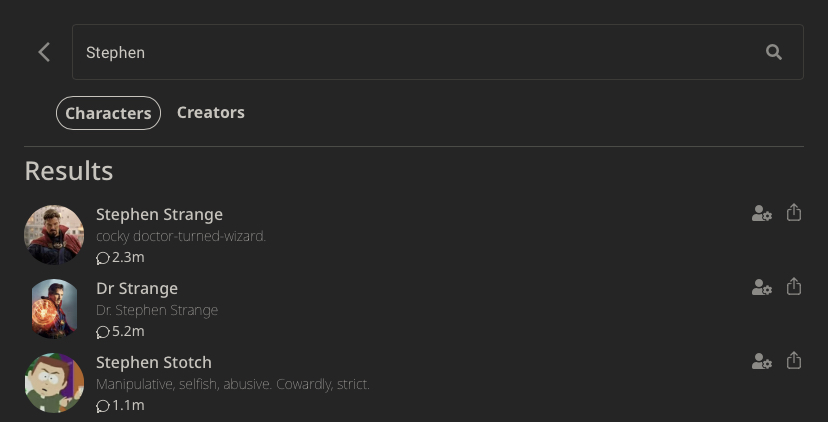The width and height of the screenshot is (828, 422).
Task: Open character settings icon for Stephen Stotch
Action: click(761, 361)
